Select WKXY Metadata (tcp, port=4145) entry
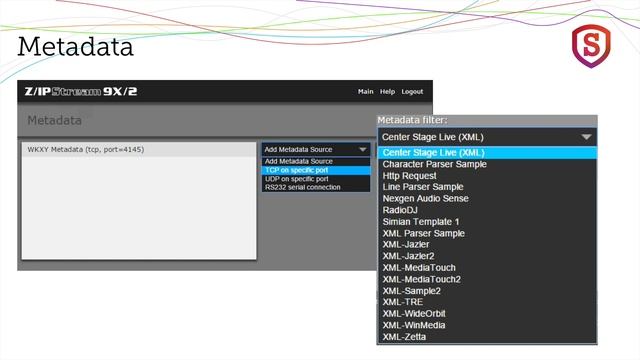 [139, 149]
